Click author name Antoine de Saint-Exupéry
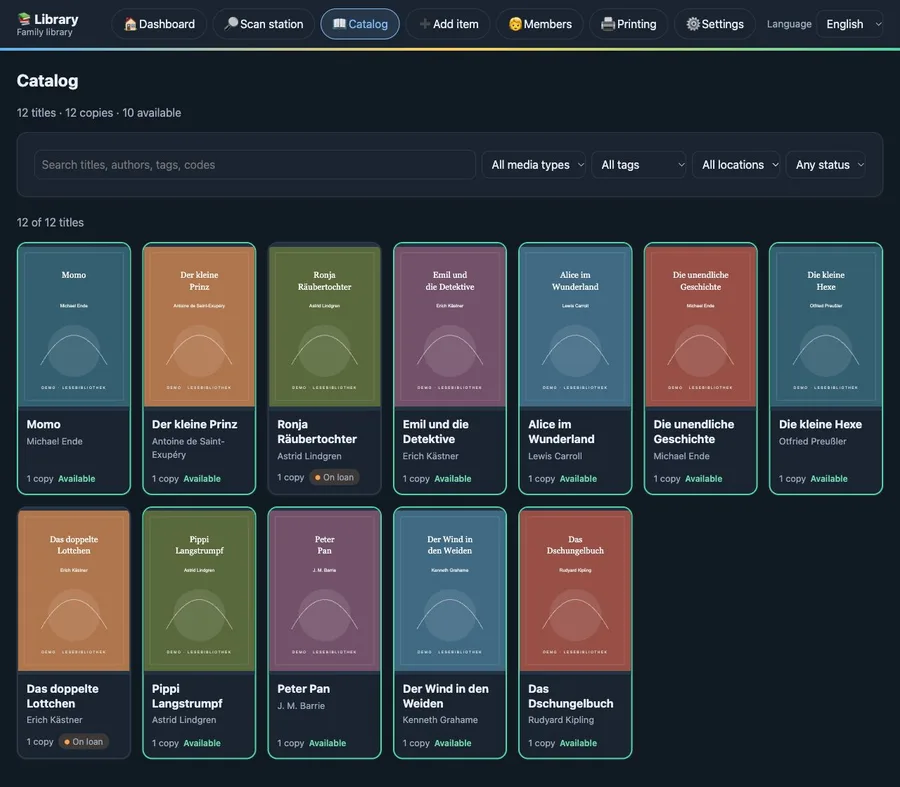The image size is (900, 787). 188,448
